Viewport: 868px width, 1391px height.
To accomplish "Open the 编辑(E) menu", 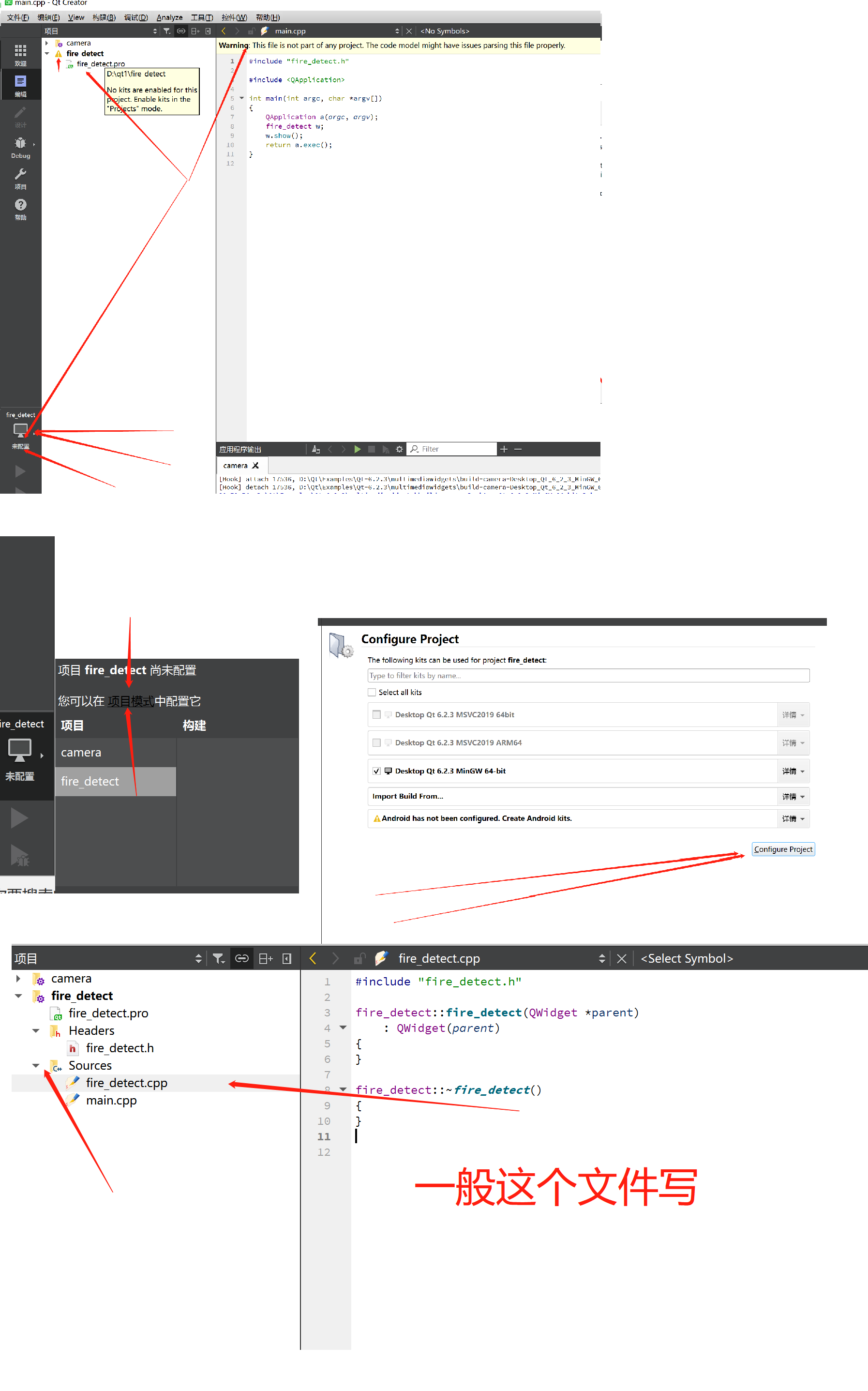I will coord(49,17).
